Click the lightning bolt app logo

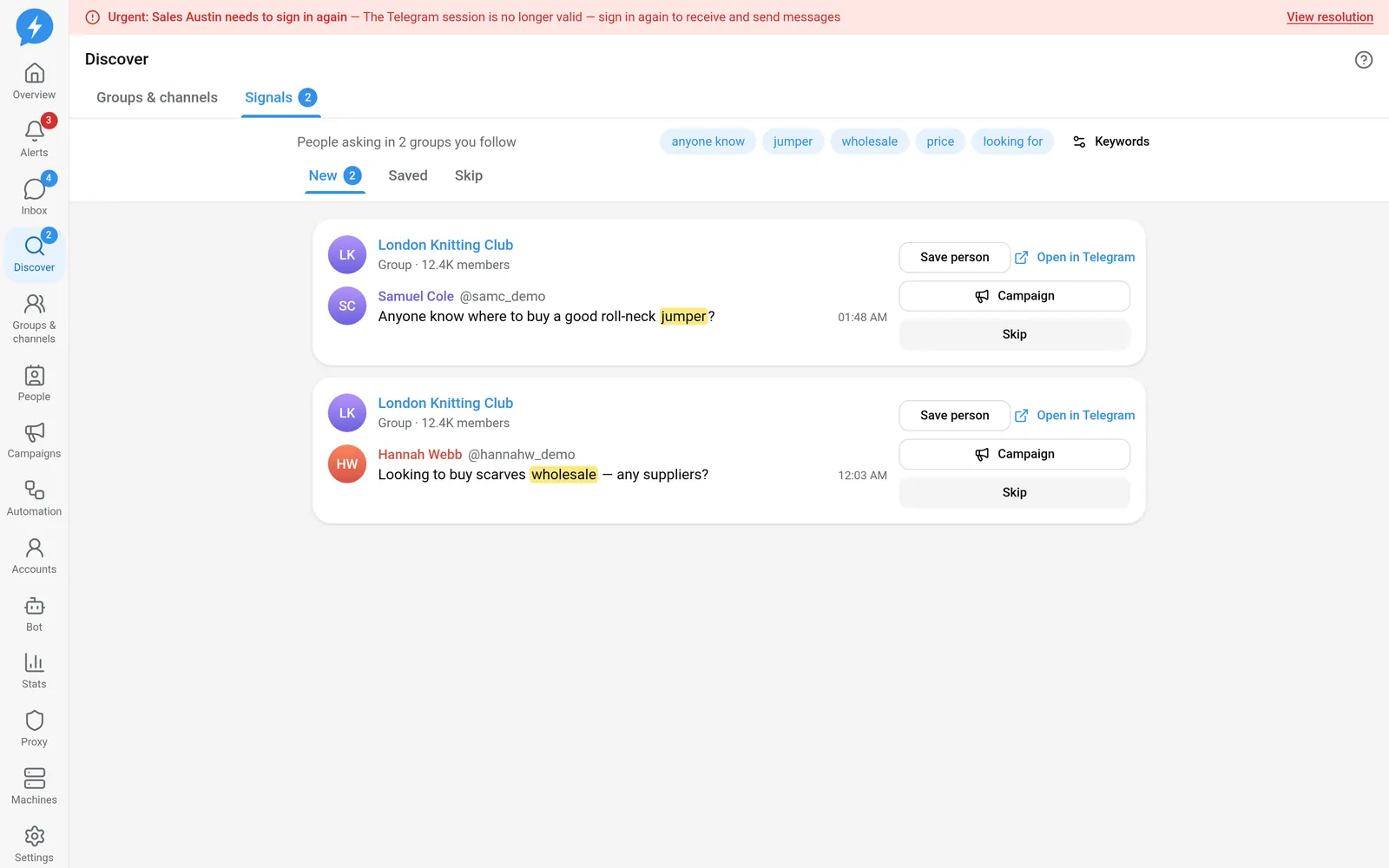[35, 27]
